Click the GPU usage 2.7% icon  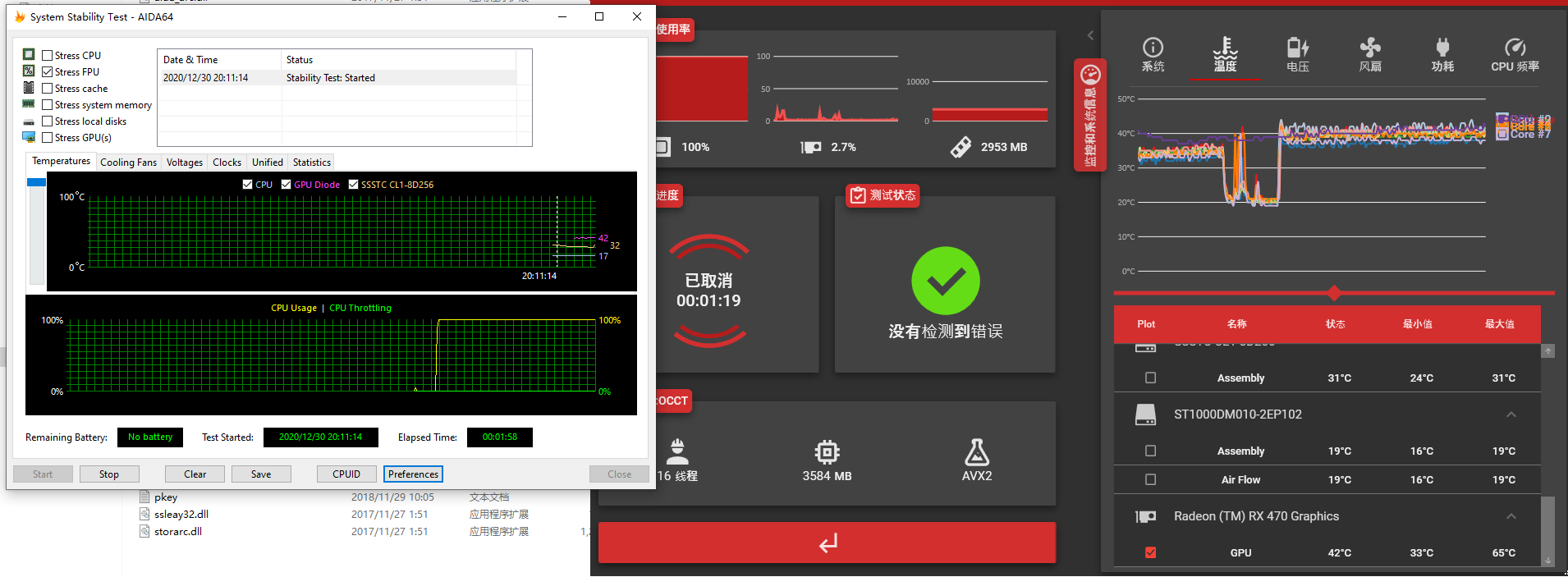click(811, 147)
